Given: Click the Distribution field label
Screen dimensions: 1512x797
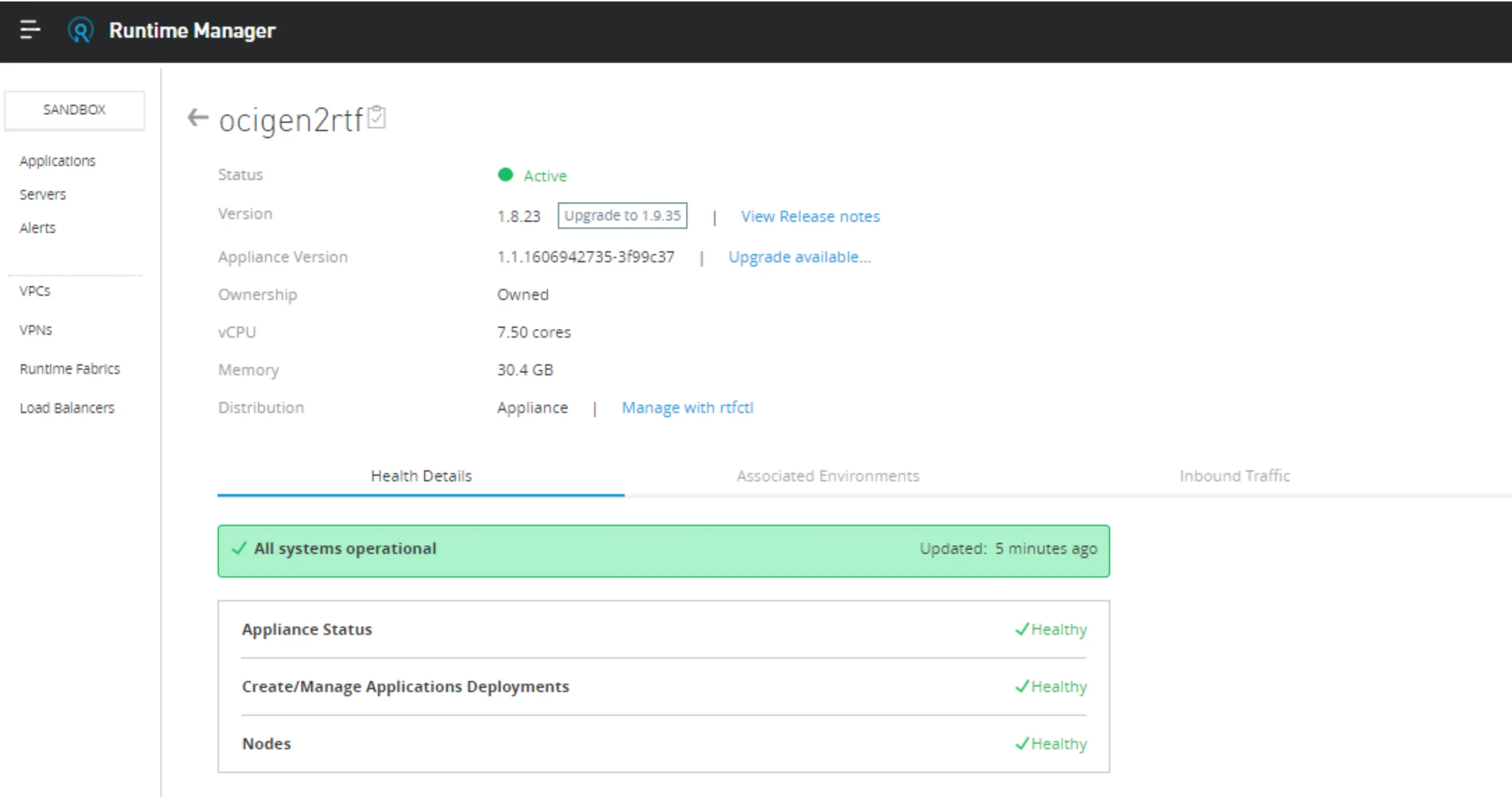Looking at the screenshot, I should pos(261,408).
